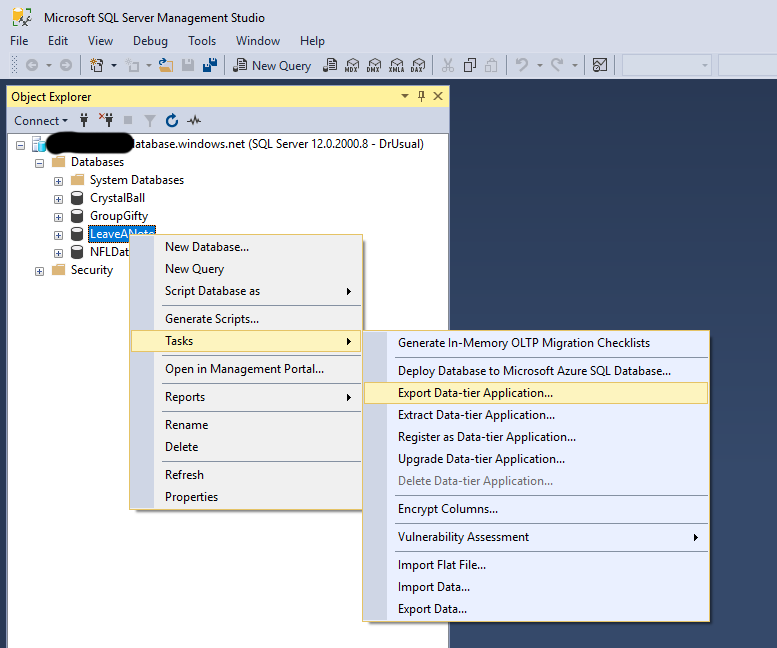Collapse the server node

click(x=20, y=145)
